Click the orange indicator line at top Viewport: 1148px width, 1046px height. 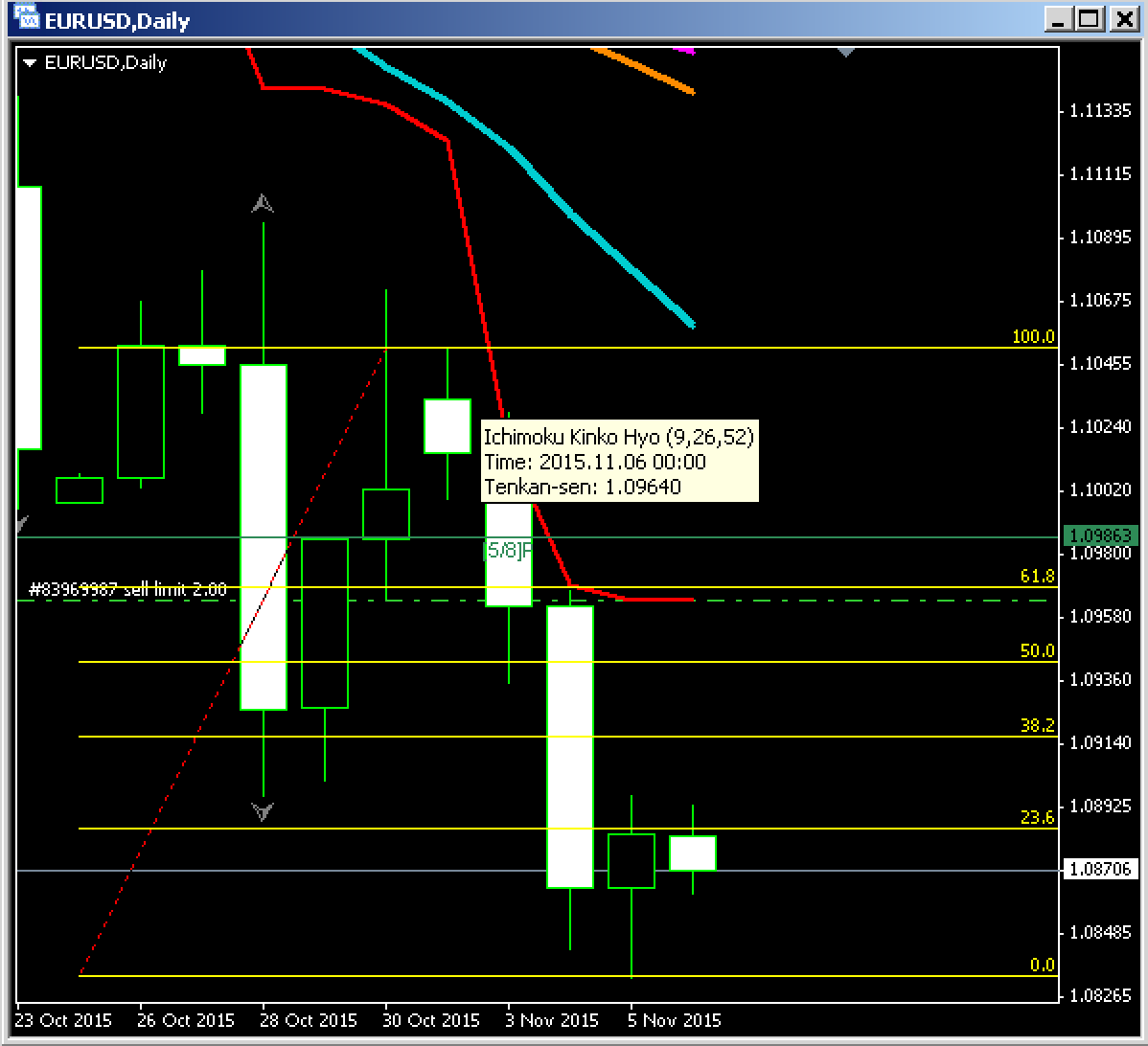[x=652, y=72]
